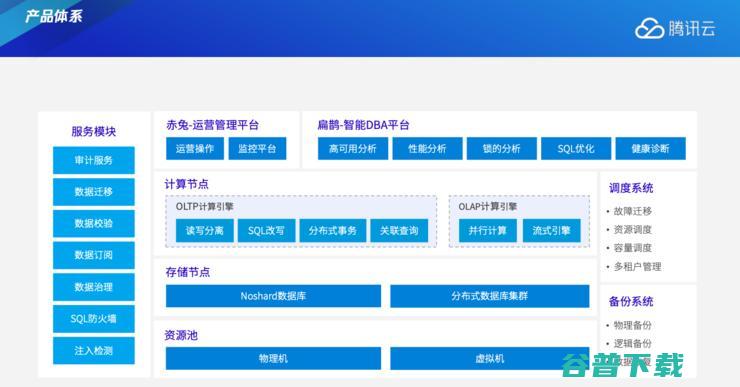Viewport: 740px width, 387px height.
Task: Open the 健康诊断 box
Action: [x=650, y=149]
